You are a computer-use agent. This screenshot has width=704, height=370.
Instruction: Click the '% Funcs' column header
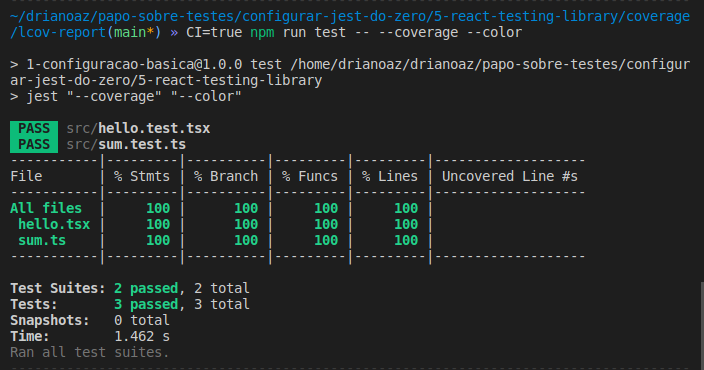[x=310, y=176]
